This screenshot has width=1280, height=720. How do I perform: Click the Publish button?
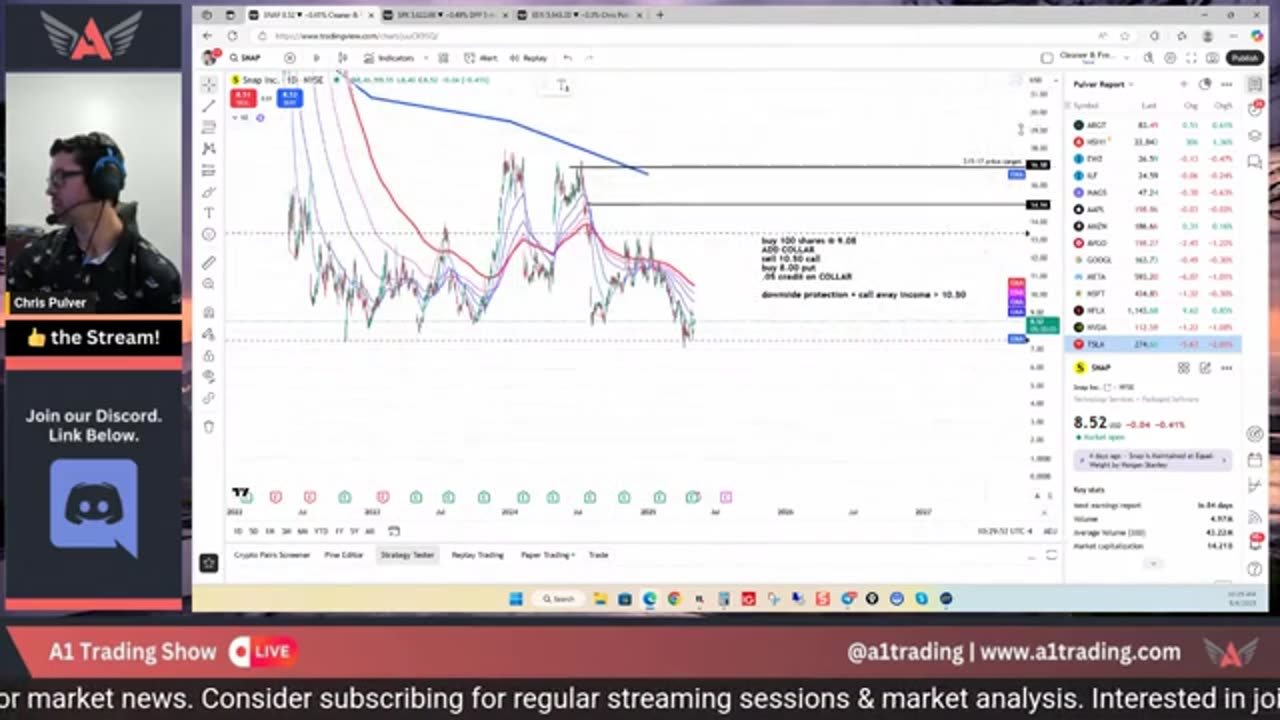pos(1245,58)
